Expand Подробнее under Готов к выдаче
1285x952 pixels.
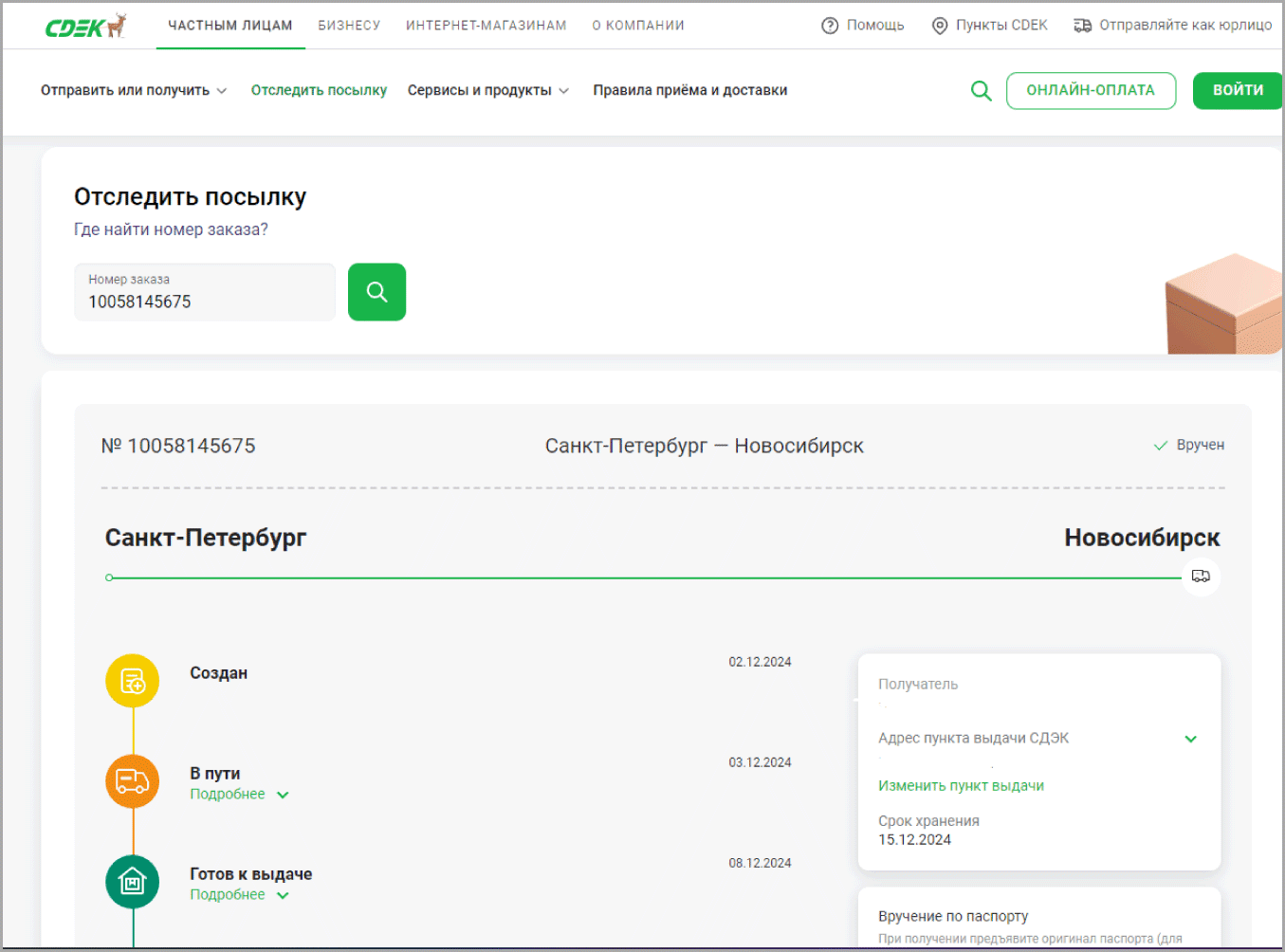[x=239, y=895]
